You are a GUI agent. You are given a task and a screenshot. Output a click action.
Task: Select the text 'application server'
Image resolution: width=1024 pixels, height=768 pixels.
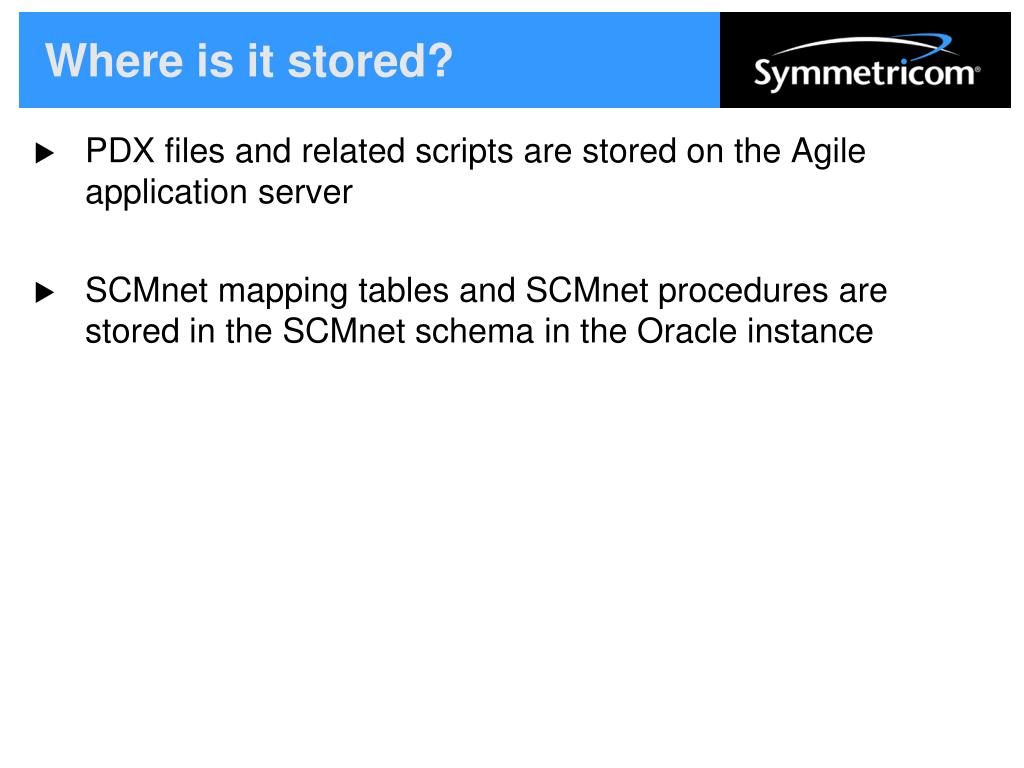pyautogui.click(x=219, y=193)
